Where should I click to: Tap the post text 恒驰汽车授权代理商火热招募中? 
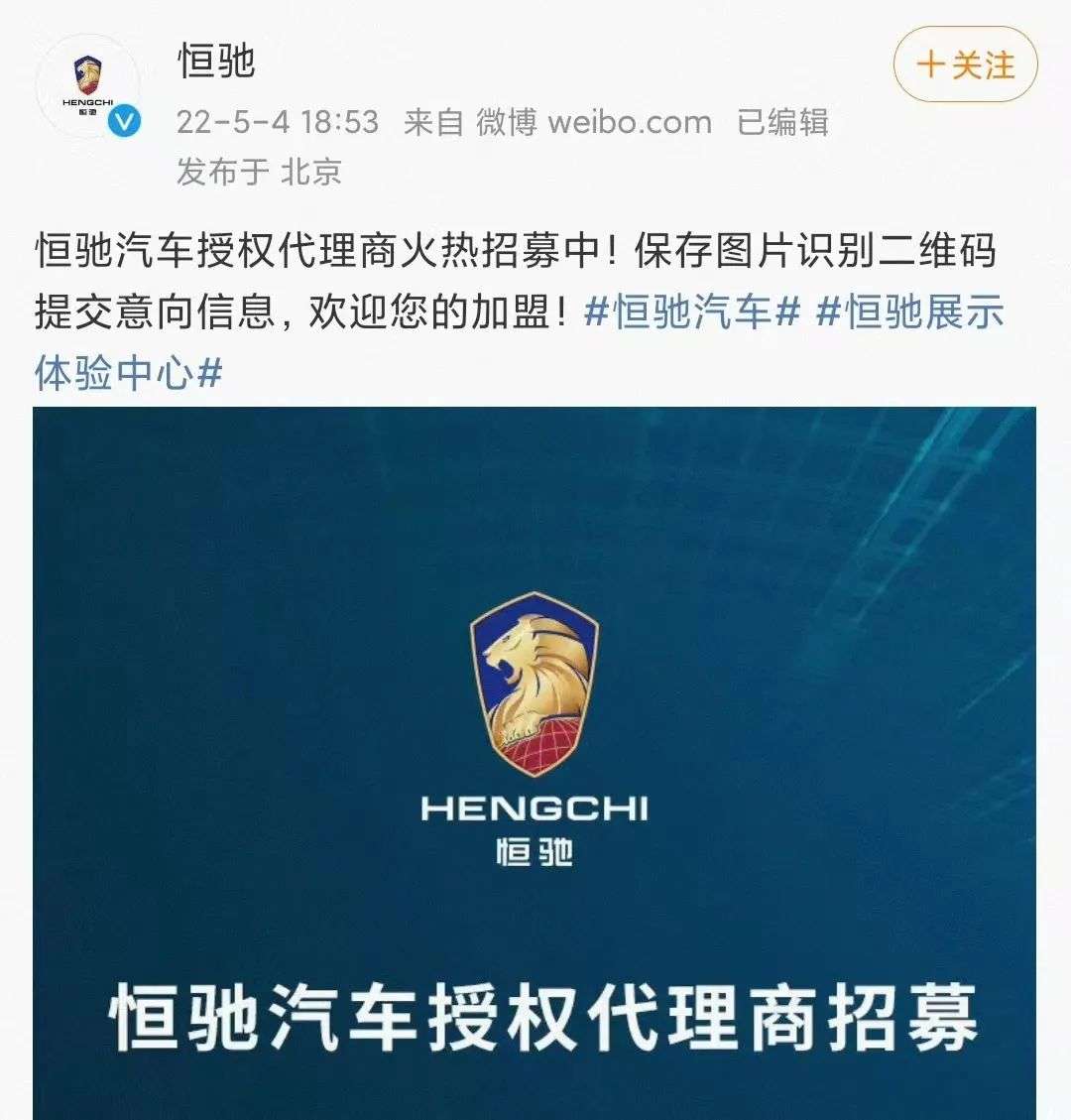(x=317, y=251)
